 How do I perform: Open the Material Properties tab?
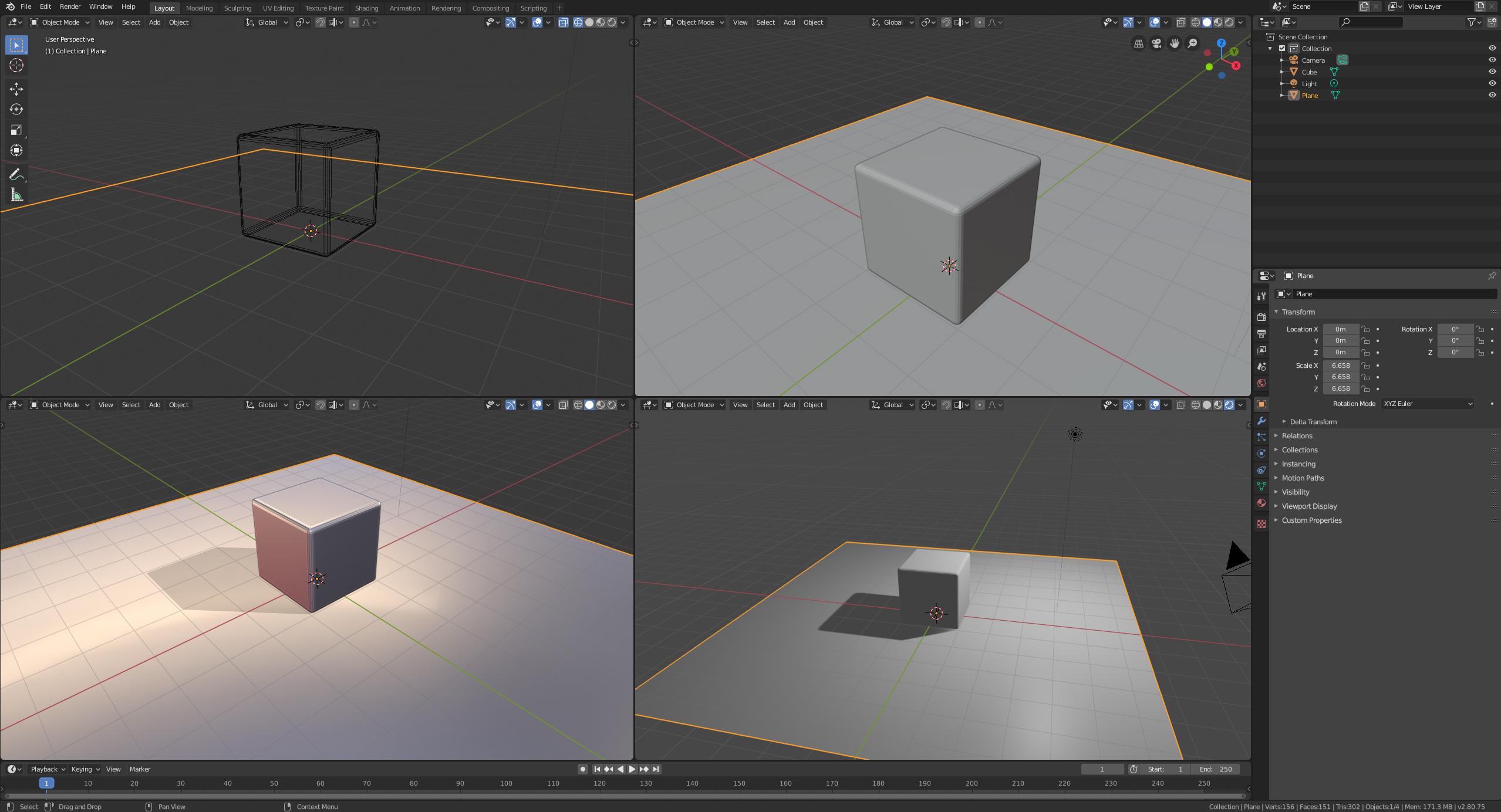pos(1261,503)
